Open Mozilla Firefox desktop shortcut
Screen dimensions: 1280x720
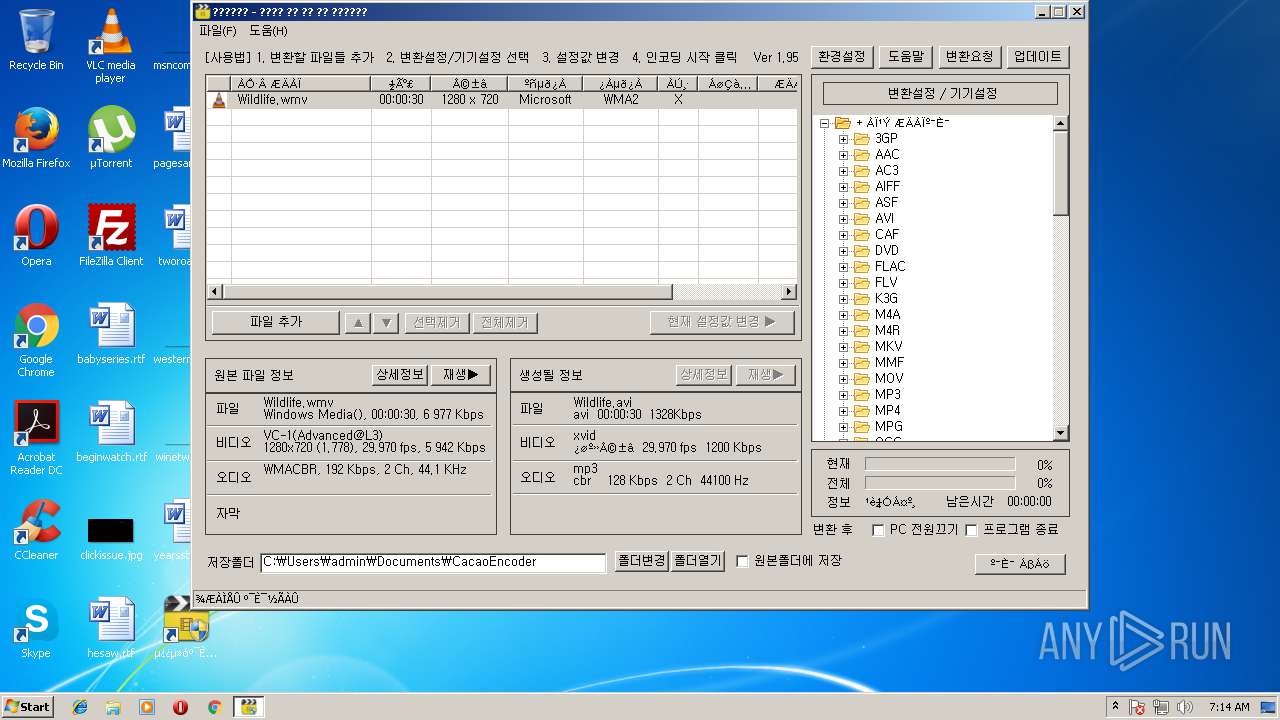[36, 138]
